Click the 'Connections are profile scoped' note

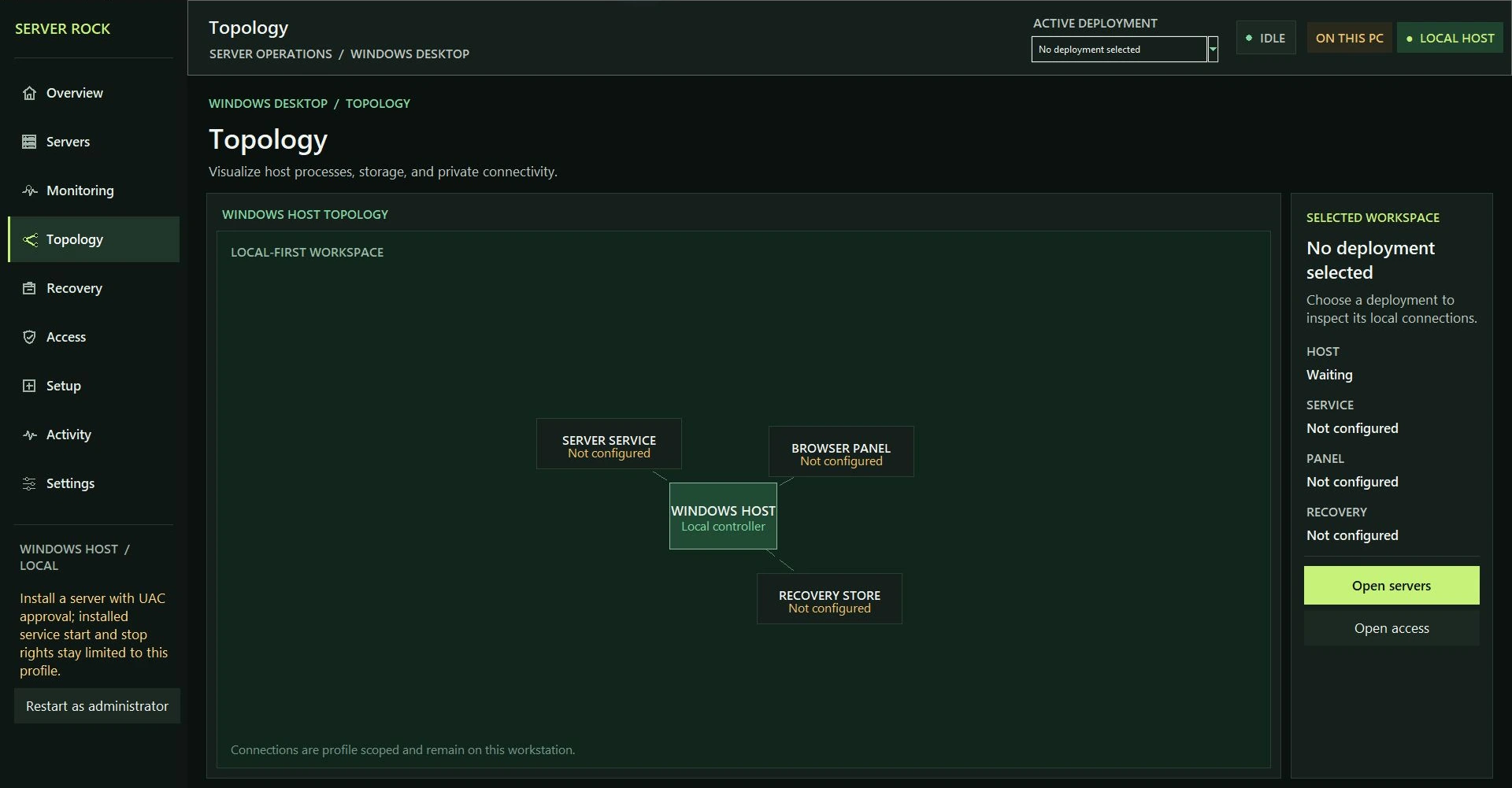pyautogui.click(x=402, y=749)
